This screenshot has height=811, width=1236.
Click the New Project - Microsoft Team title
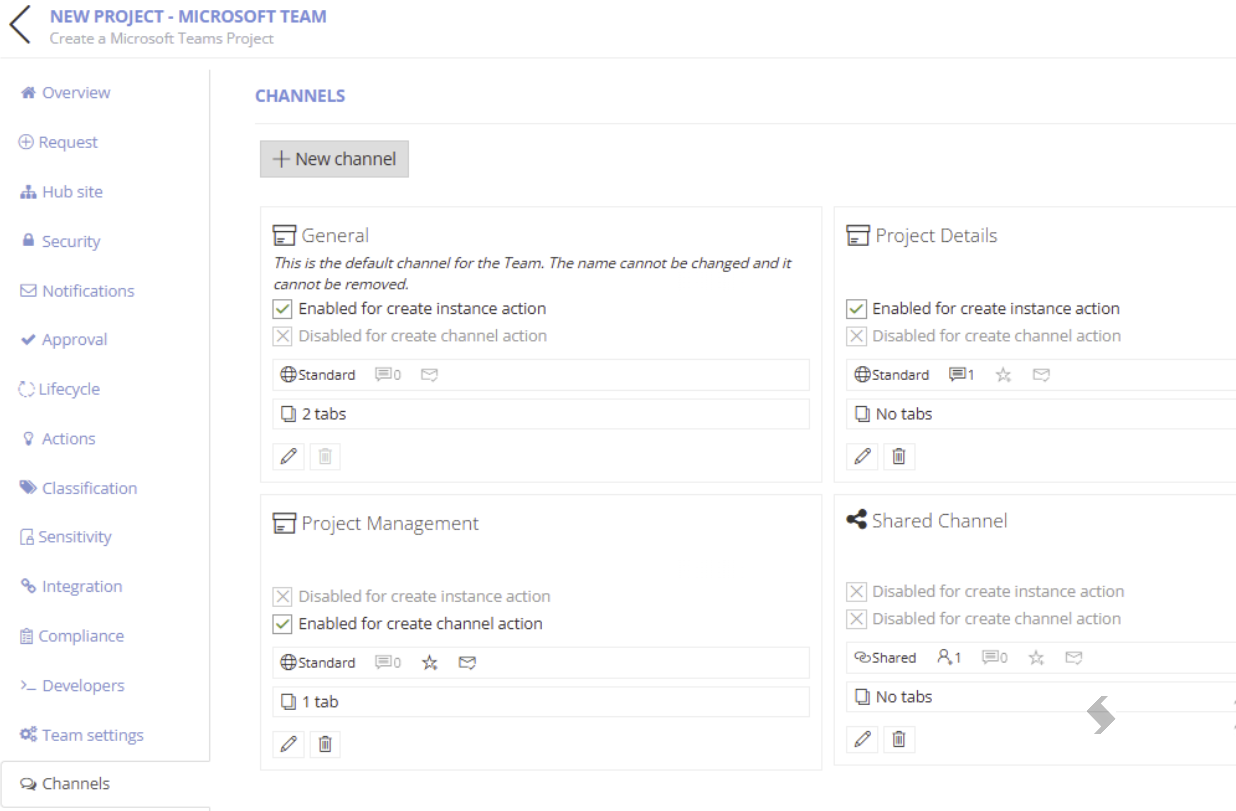[188, 16]
